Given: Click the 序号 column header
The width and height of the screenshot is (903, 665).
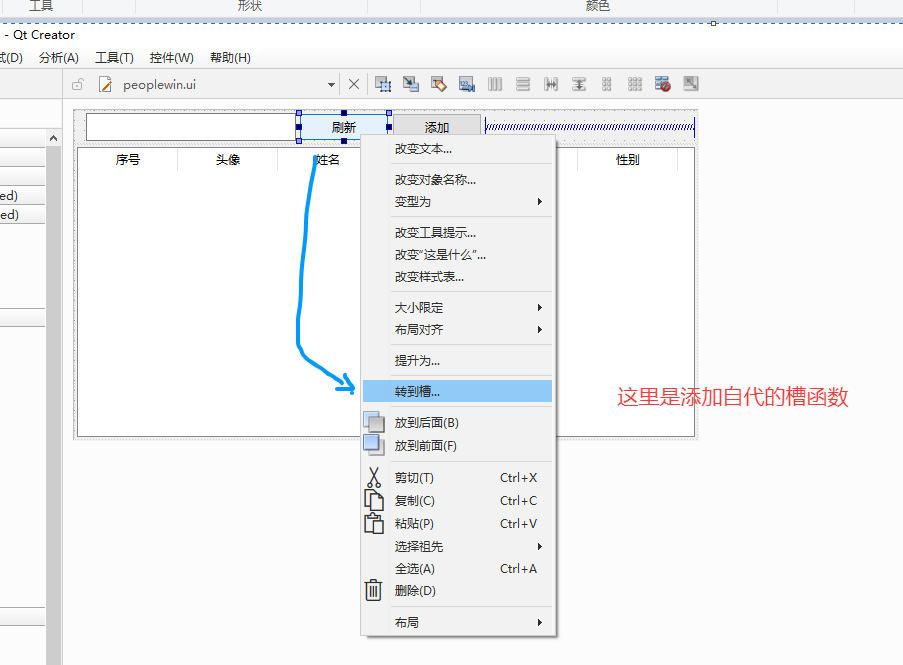Looking at the screenshot, I should 127,159.
